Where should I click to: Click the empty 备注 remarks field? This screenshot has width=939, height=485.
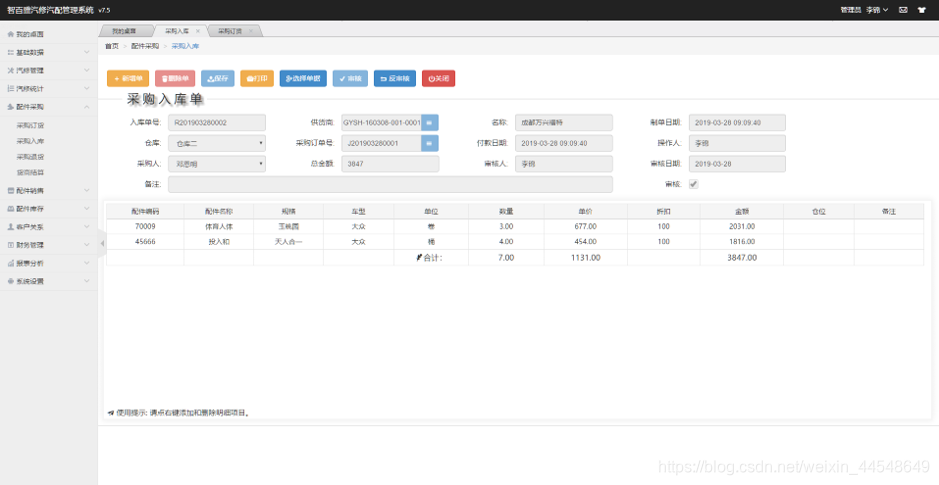coord(390,184)
